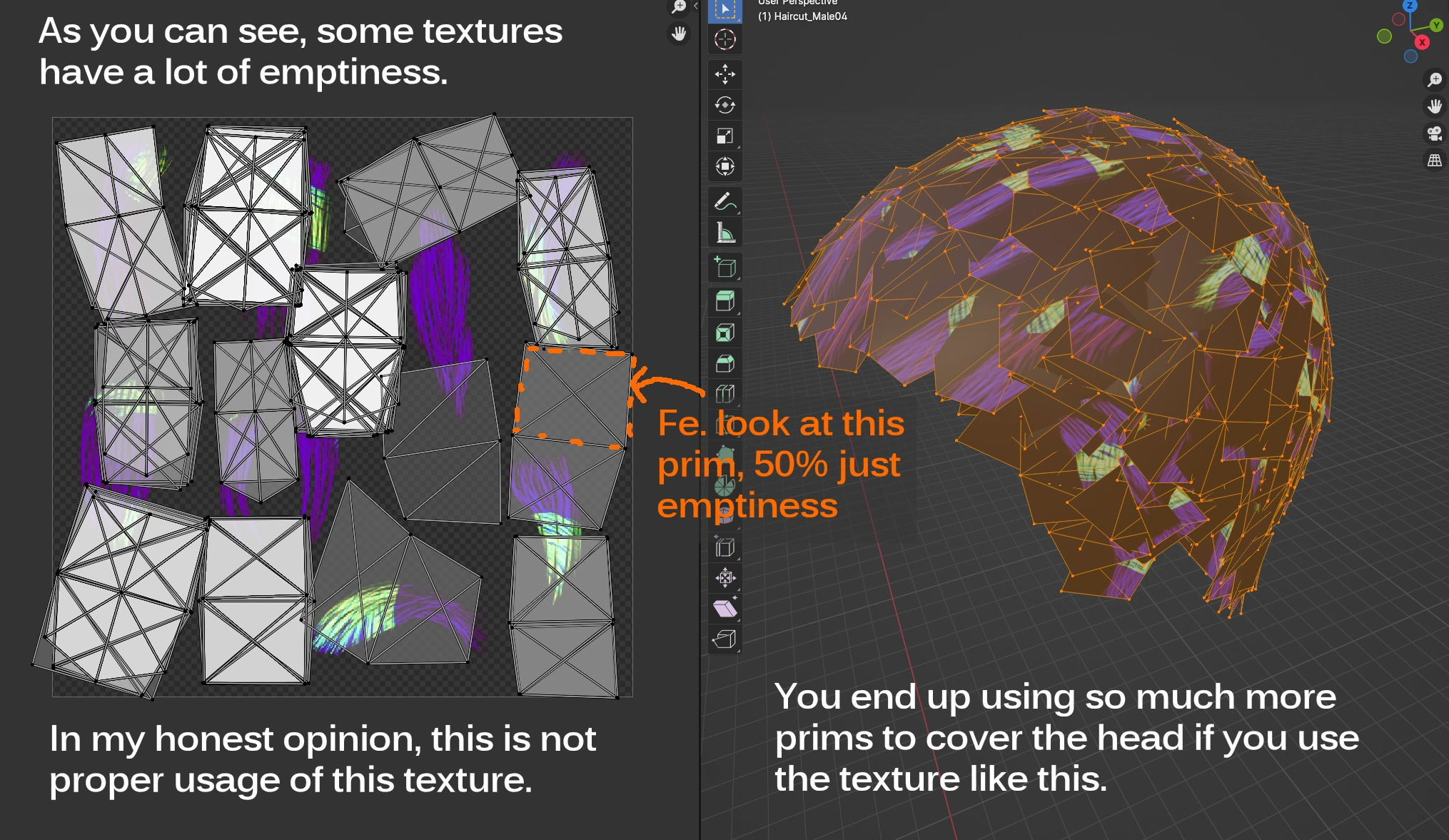1449x840 pixels.
Task: Choose the Move tool
Action: [x=724, y=74]
